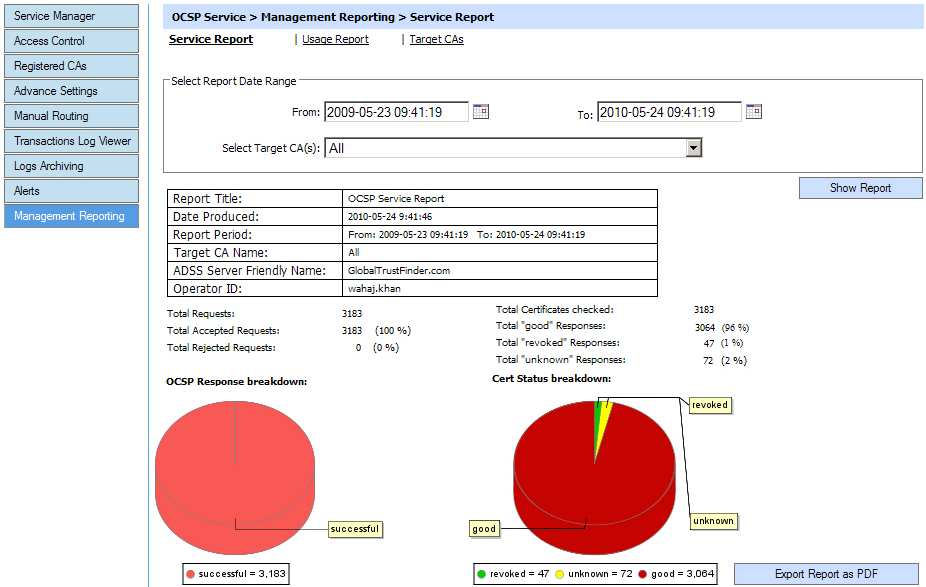Open the Registered CAs section
Image resolution: width=926 pixels, height=587 pixels.
[70, 65]
